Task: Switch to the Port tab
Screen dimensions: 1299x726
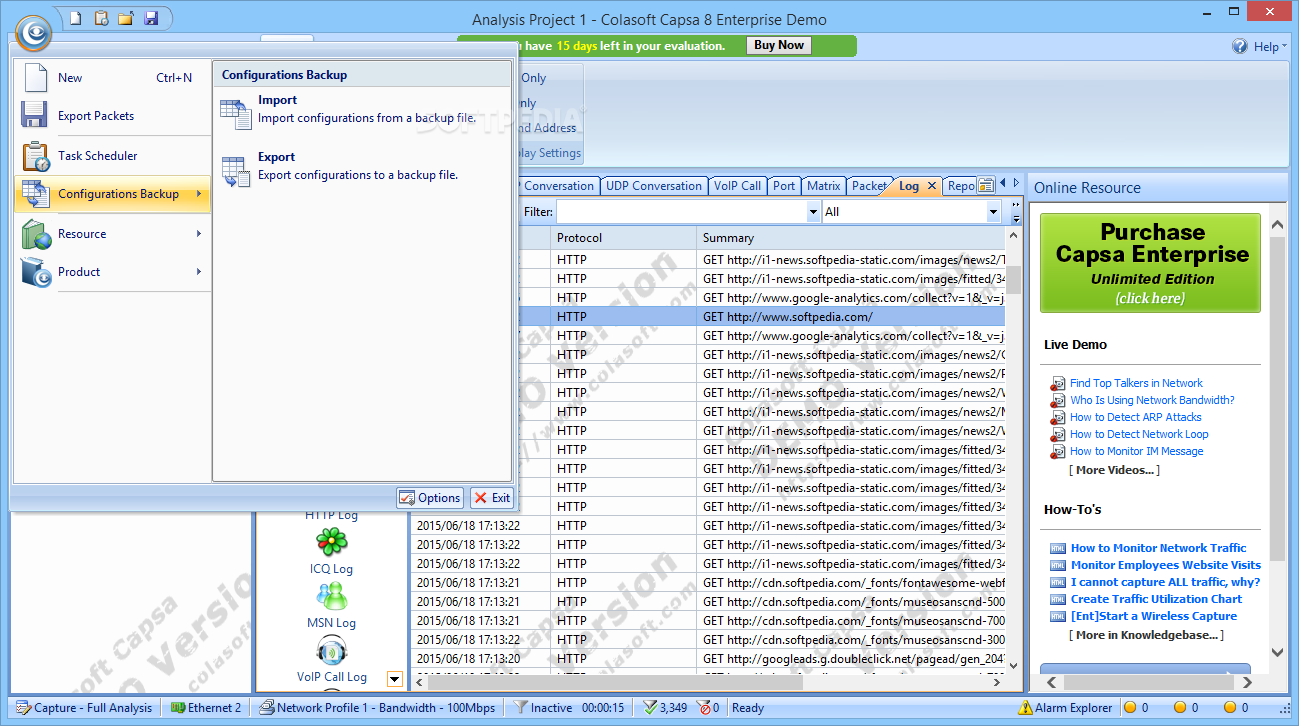Action: tap(784, 186)
